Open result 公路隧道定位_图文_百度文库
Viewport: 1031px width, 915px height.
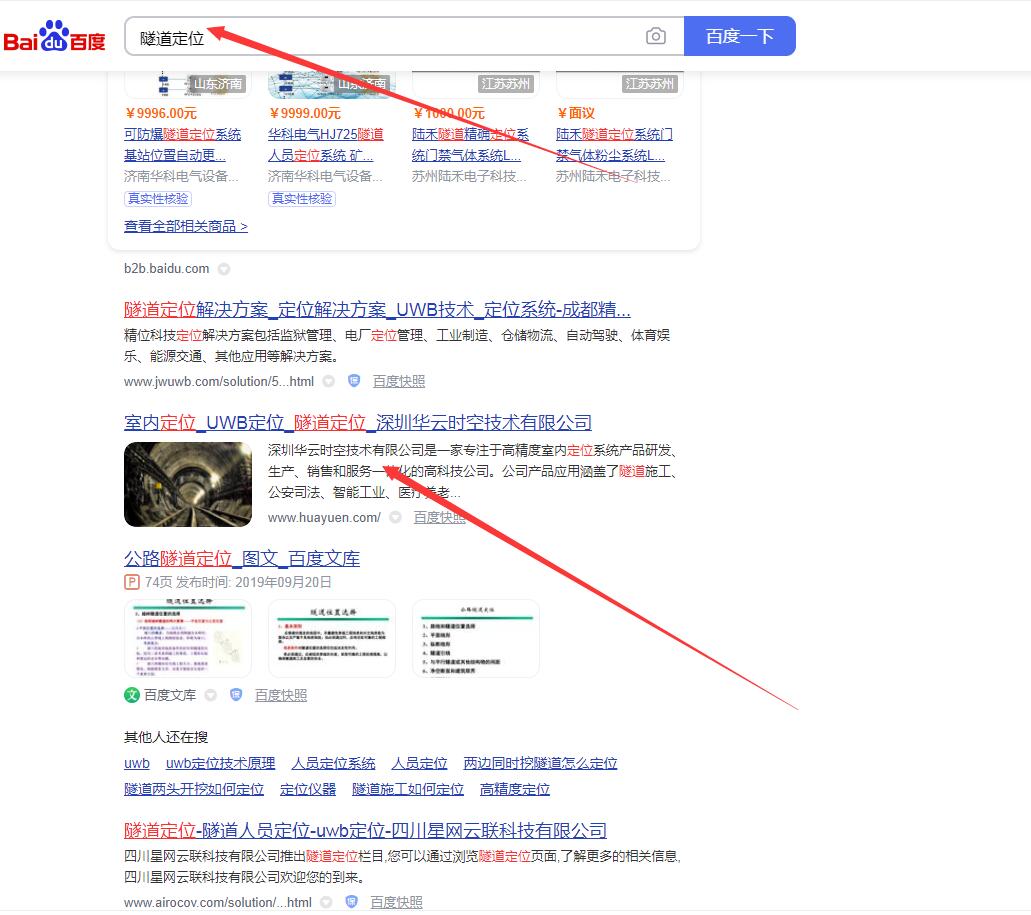(x=242, y=559)
